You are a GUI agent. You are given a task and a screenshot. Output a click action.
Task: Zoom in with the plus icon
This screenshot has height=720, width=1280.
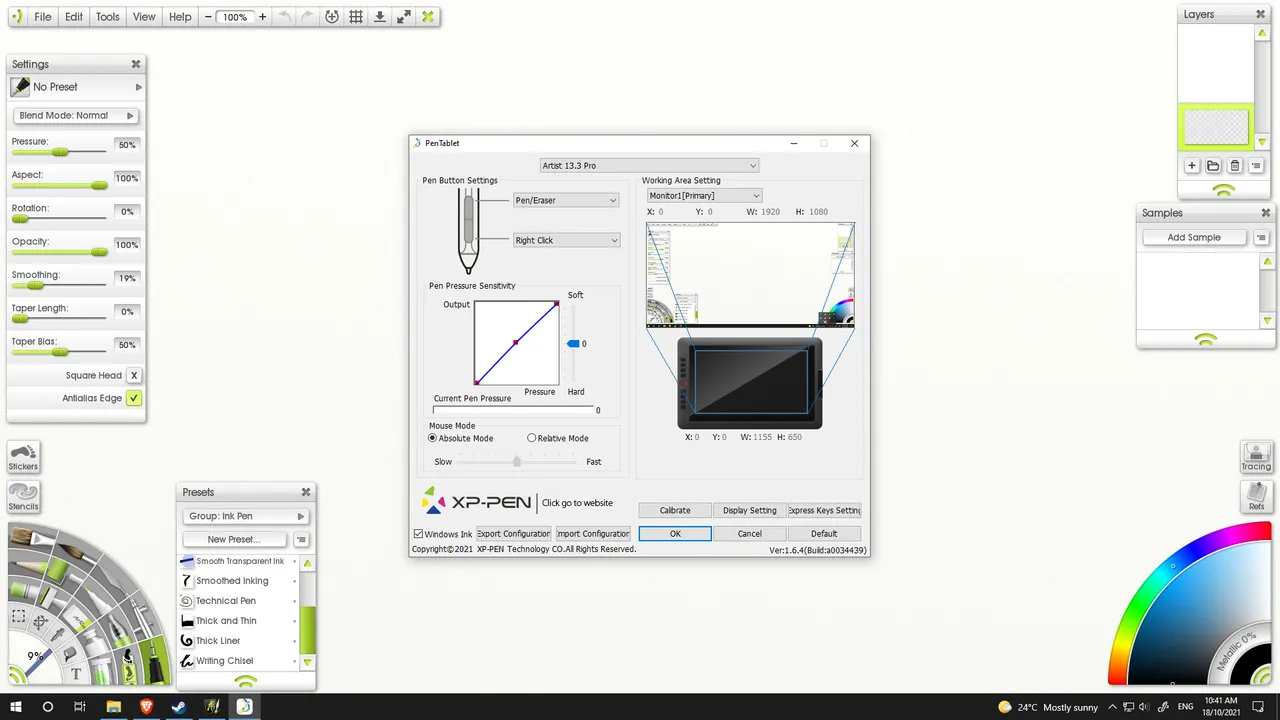pyautogui.click(x=263, y=17)
